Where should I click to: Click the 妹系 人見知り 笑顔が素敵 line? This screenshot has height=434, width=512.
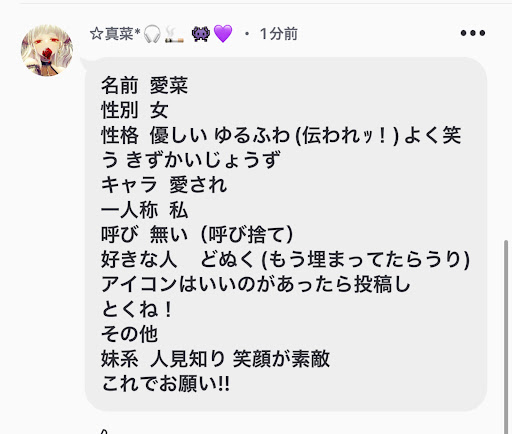point(215,359)
